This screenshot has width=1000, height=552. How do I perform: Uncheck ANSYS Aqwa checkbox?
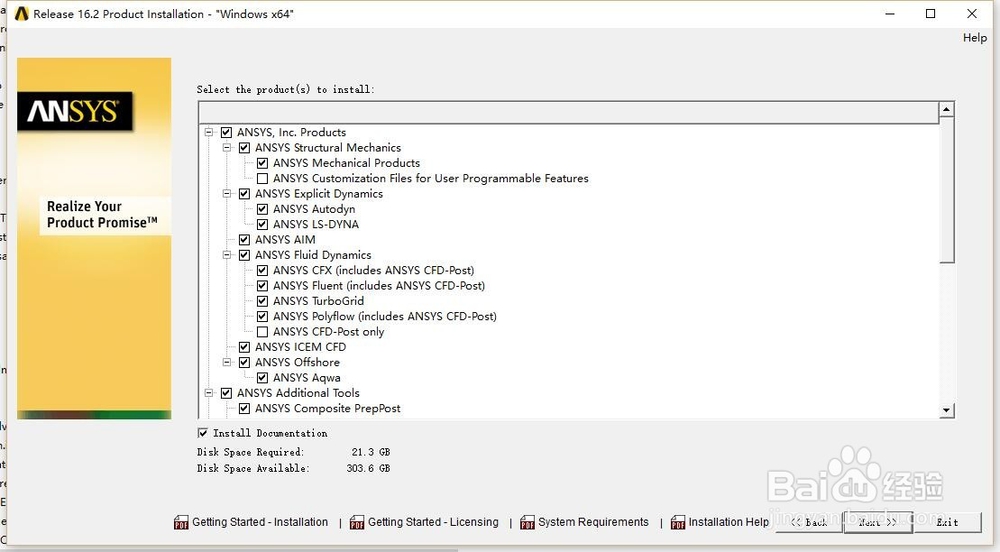tap(262, 378)
